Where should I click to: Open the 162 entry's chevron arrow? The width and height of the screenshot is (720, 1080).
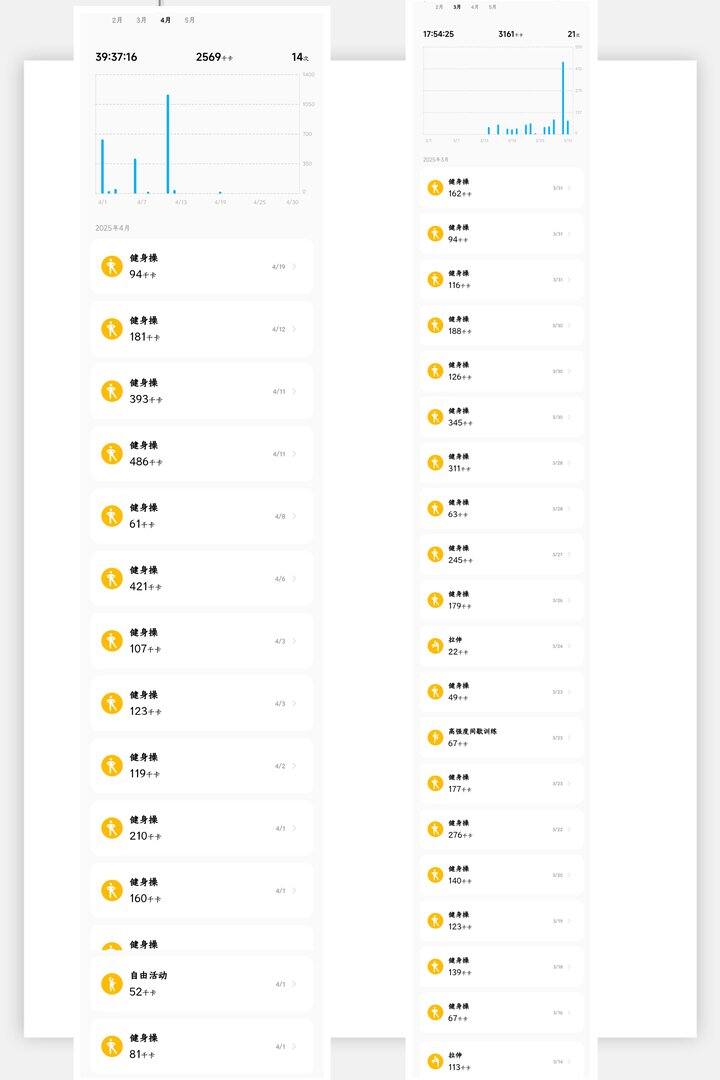[x=569, y=188]
